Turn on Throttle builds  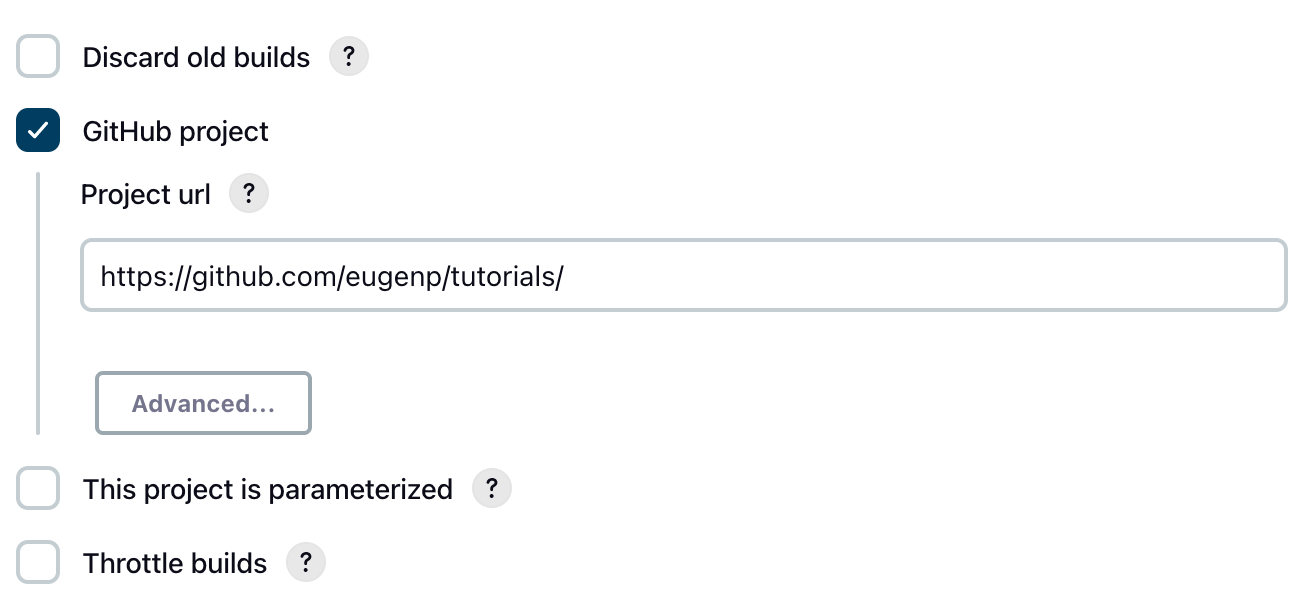(x=37, y=562)
